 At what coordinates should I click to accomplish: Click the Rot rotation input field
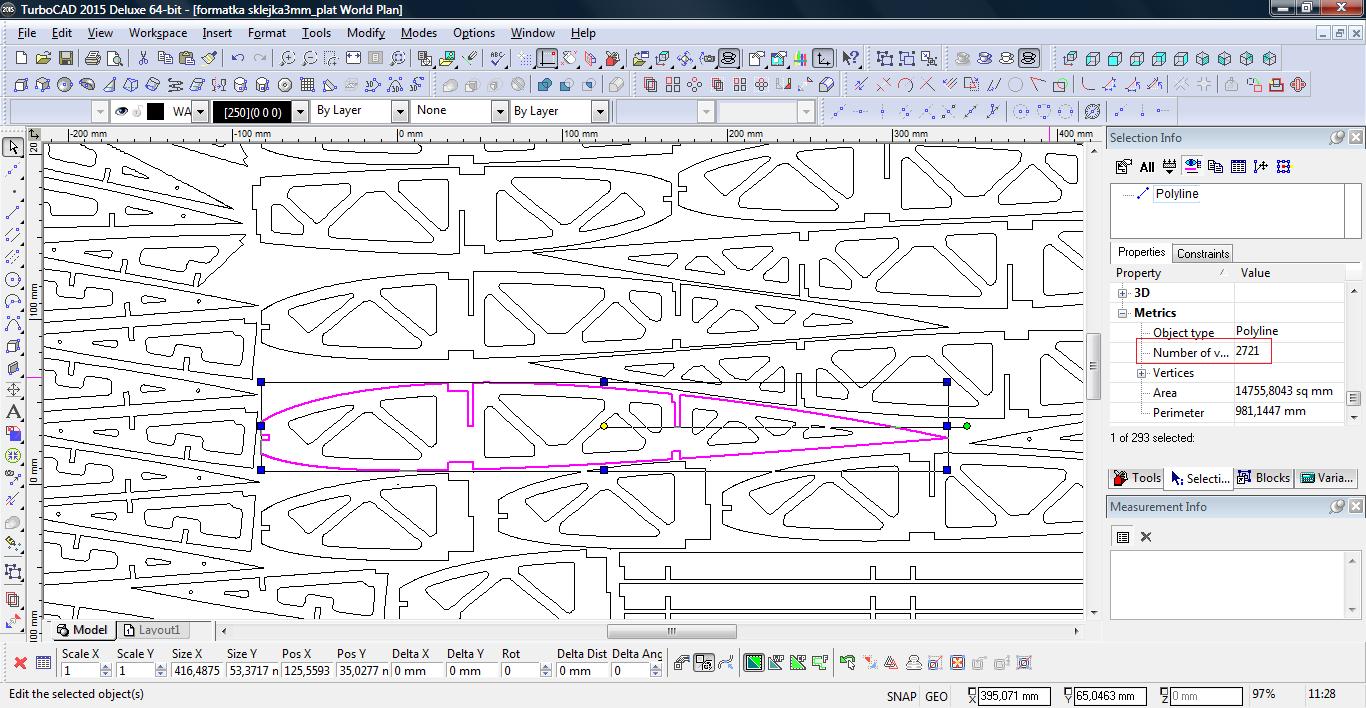tap(520, 671)
